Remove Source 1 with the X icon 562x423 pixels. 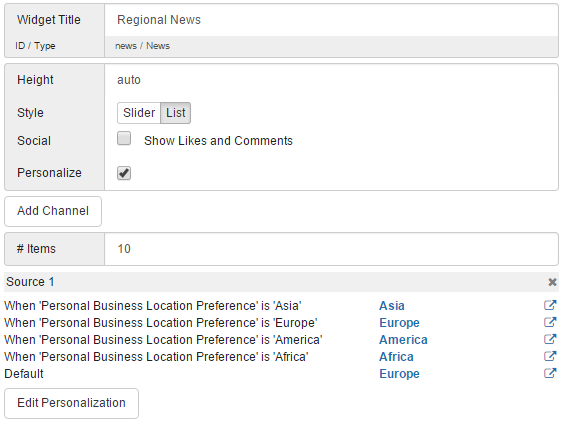click(x=552, y=282)
